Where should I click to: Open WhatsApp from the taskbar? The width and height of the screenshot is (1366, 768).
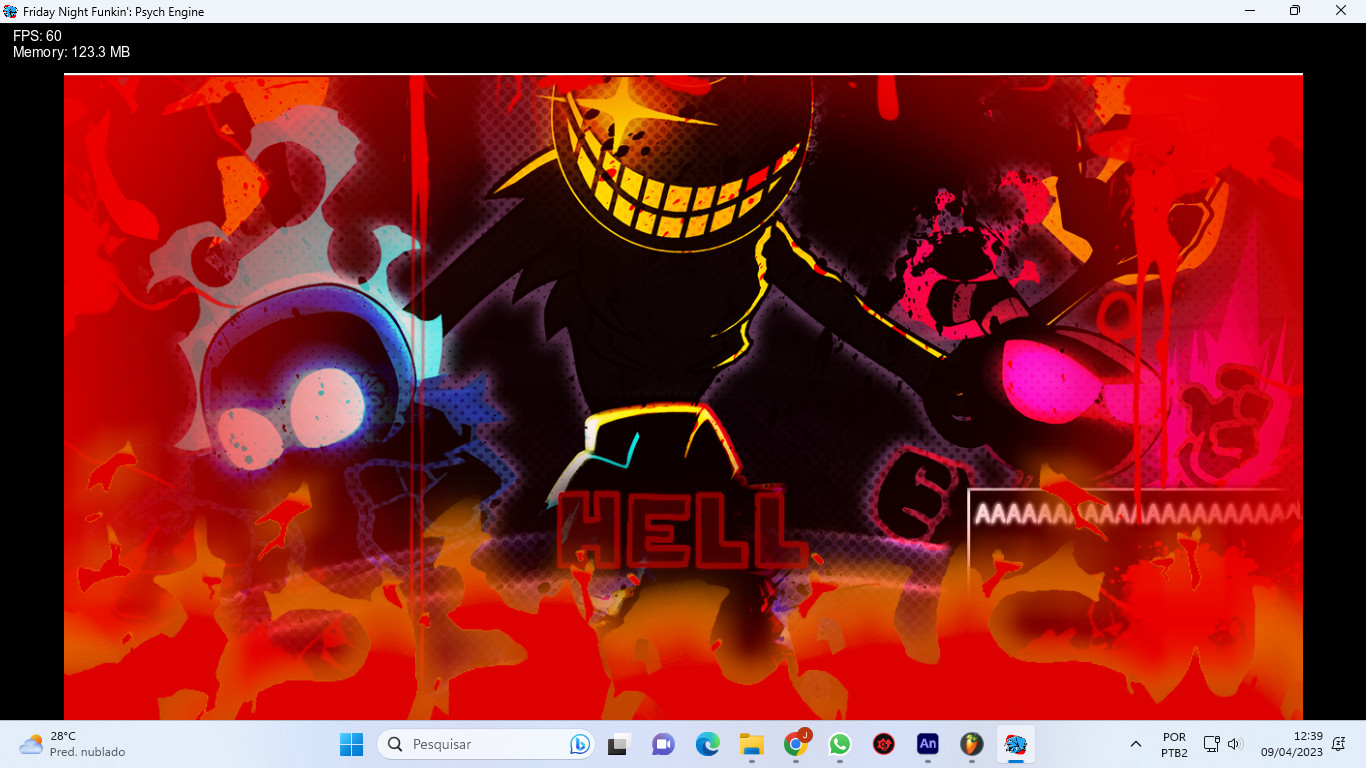(x=840, y=744)
